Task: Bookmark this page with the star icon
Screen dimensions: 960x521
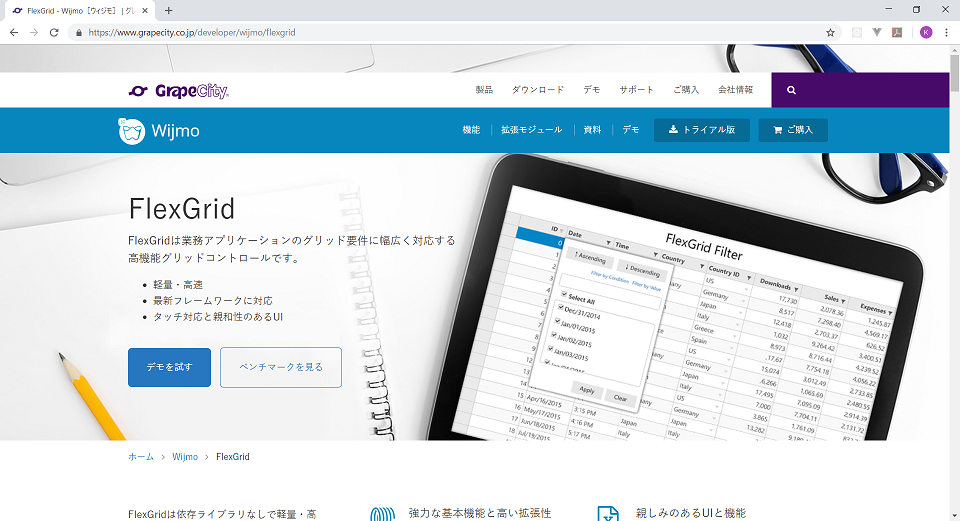Action: (830, 32)
